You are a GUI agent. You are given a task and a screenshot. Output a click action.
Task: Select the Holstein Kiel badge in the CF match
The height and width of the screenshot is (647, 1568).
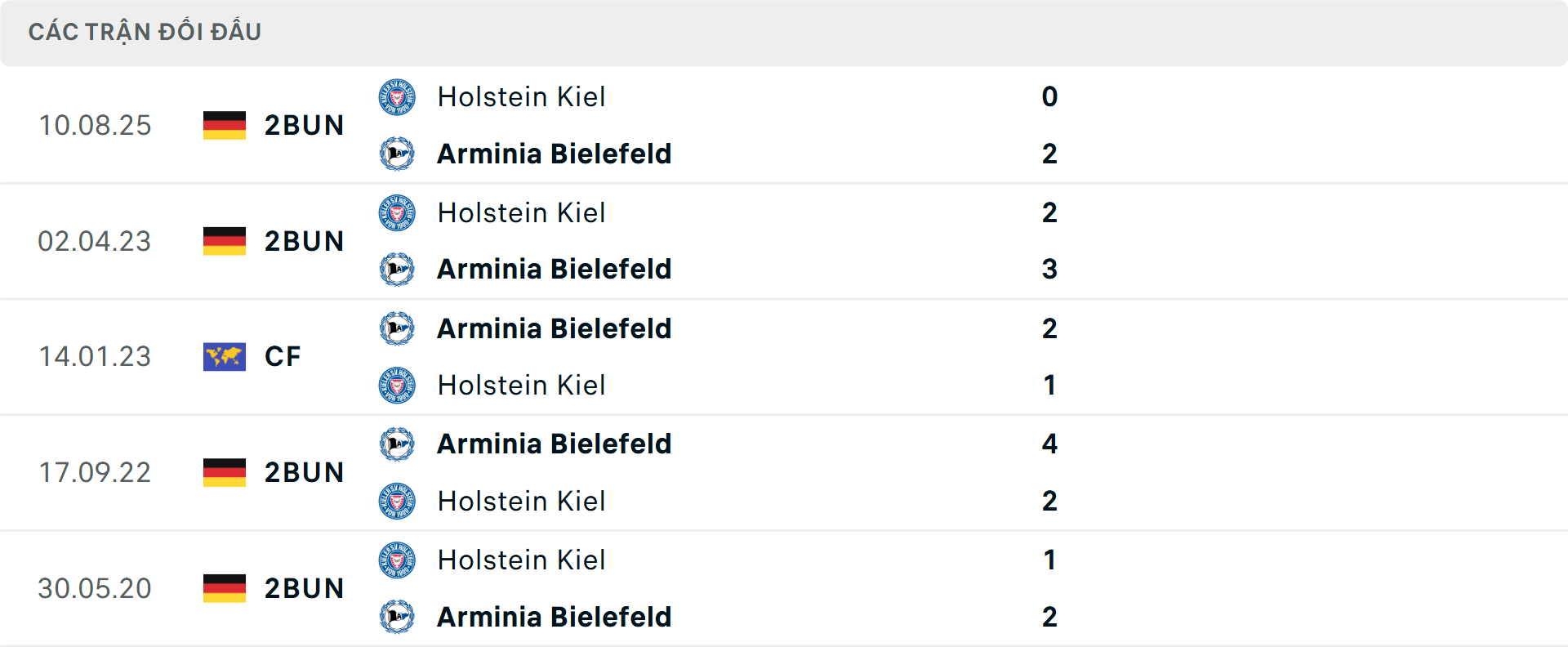[397, 386]
